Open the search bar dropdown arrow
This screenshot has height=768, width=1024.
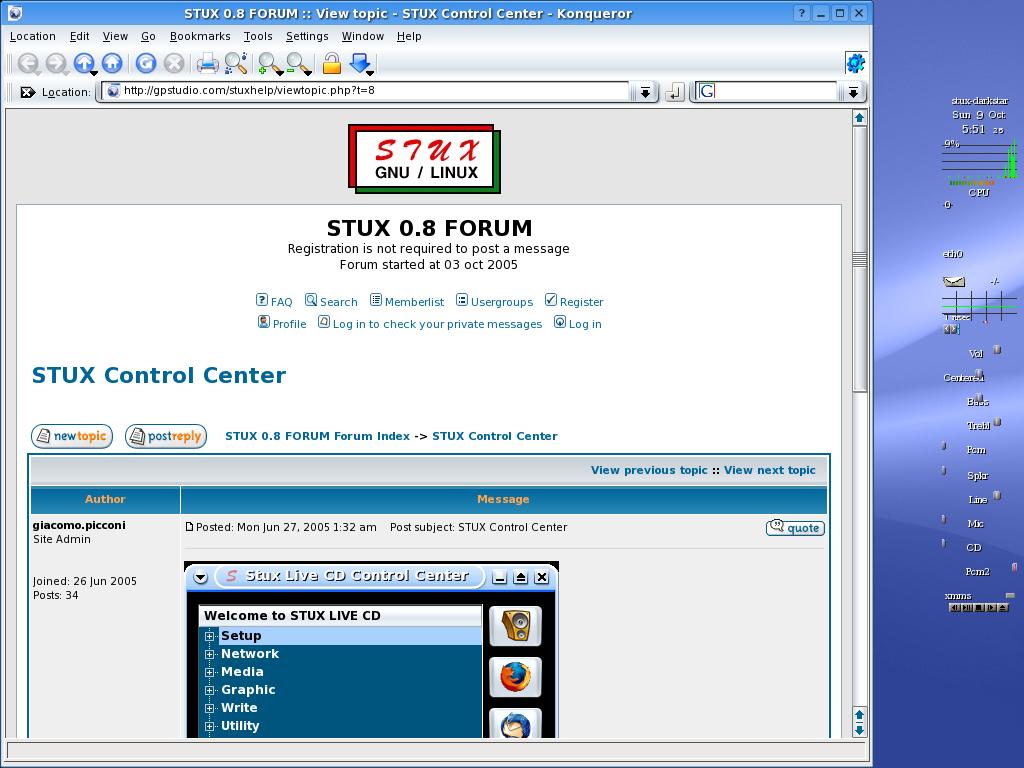[x=853, y=92]
